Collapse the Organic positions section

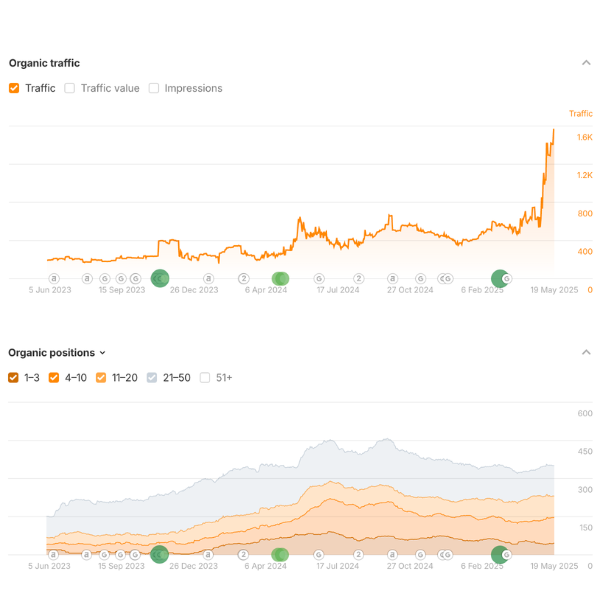586,352
